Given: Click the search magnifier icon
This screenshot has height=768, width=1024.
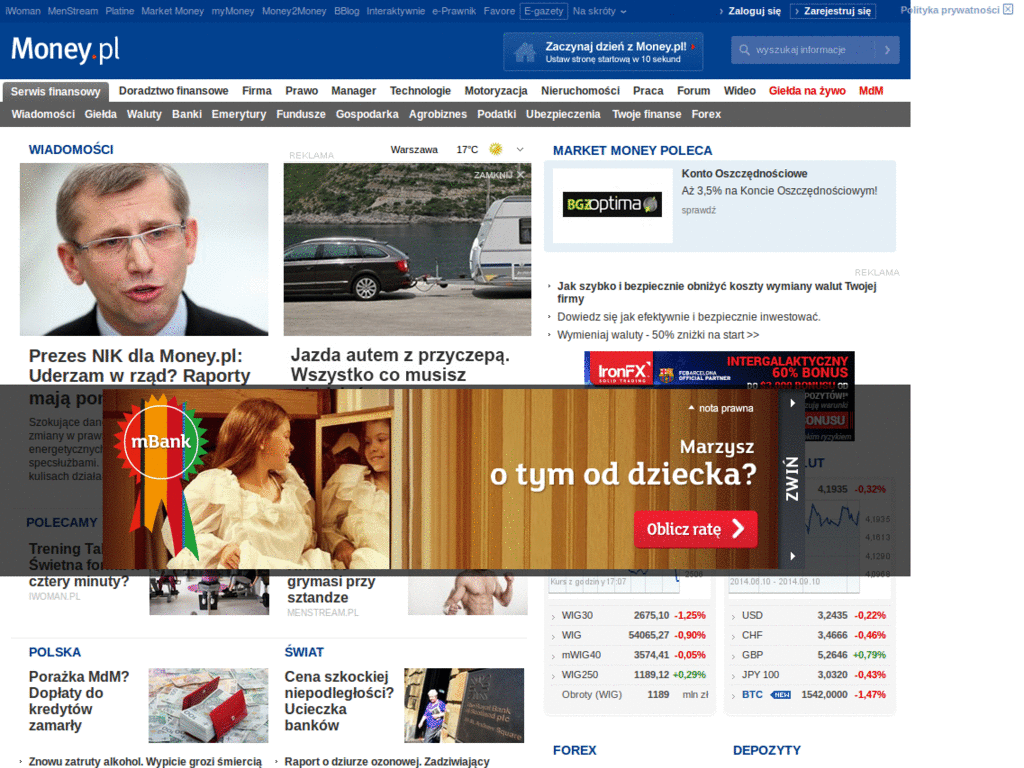Looking at the screenshot, I should 744,50.
